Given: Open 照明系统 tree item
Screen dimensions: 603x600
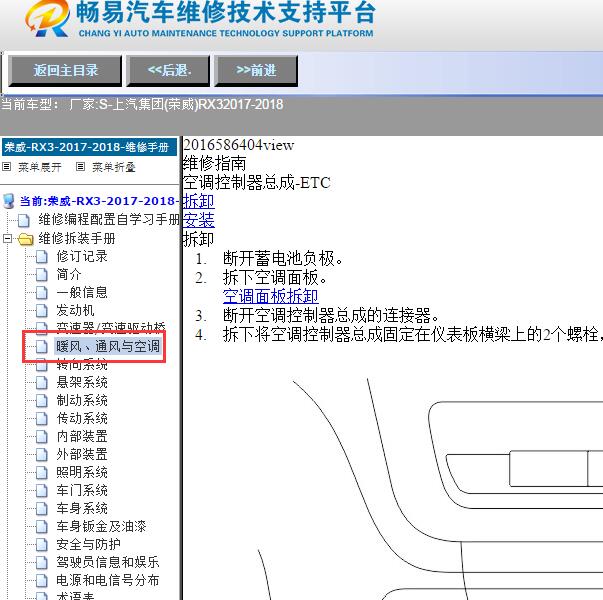Looking at the screenshot, I should pyautogui.click(x=82, y=472).
